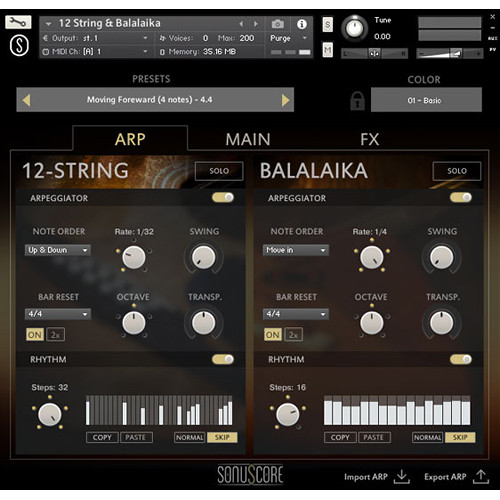Open the Purge dropdown menu
This screenshot has width=500, height=500.
289,38
